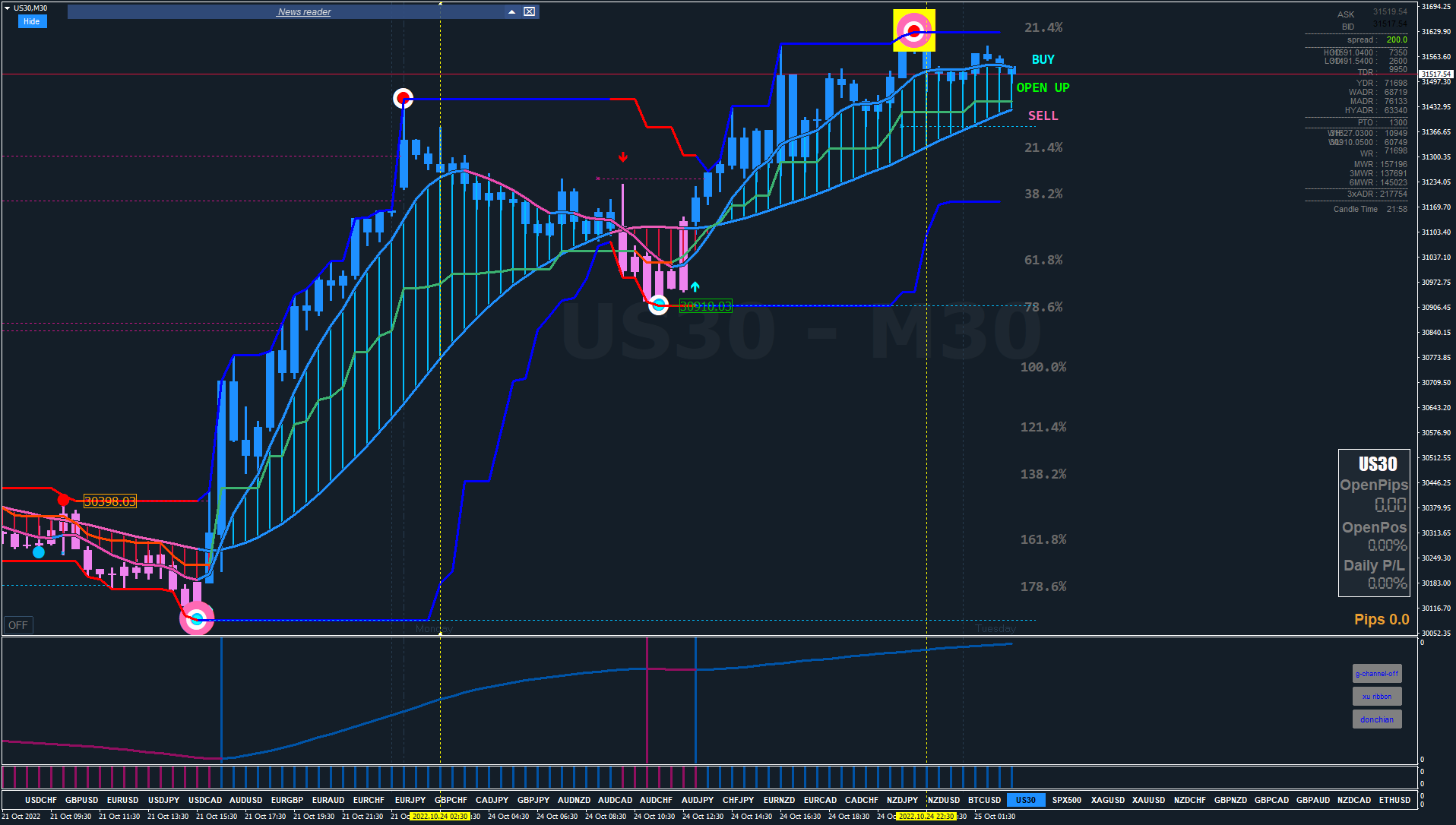This screenshot has height=825, width=1456.
Task: Go to the GBPAUD symbol
Action: tap(1313, 800)
